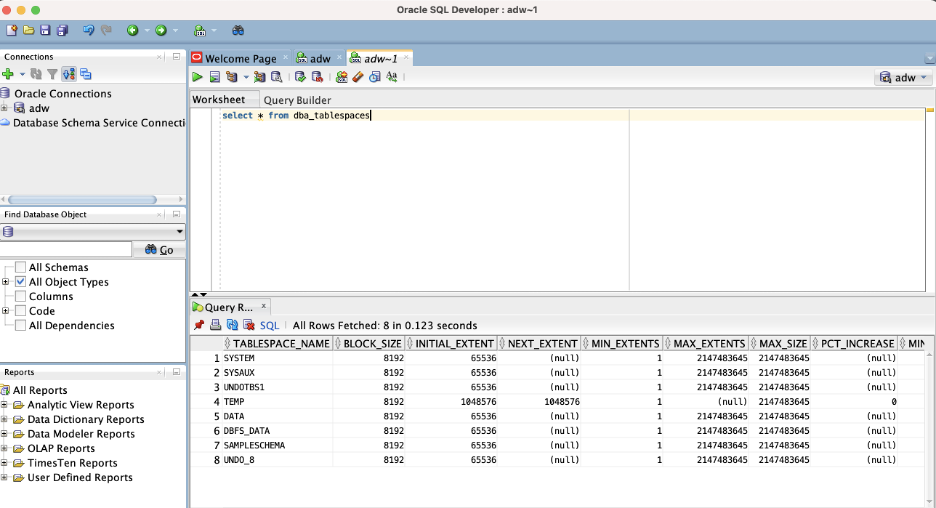The width and height of the screenshot is (936, 508).
Task: Change case with Aa icon
Action: click(392, 77)
